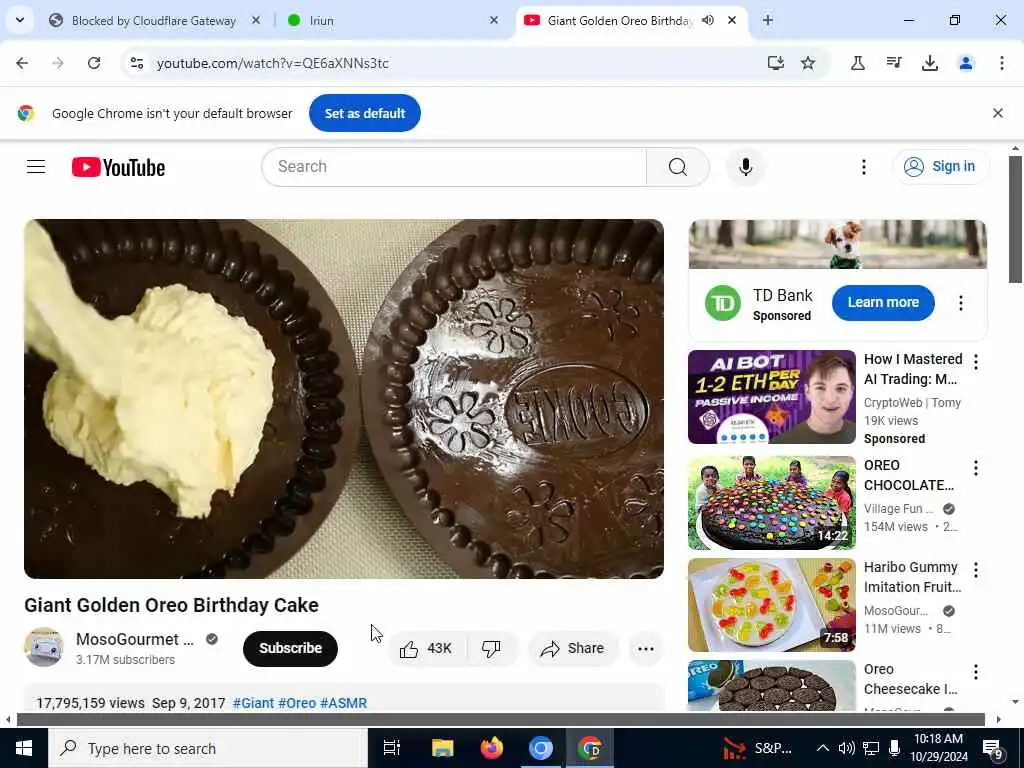Click the #Oreo hashtag
Screen dimensions: 1024x768
coord(296,703)
